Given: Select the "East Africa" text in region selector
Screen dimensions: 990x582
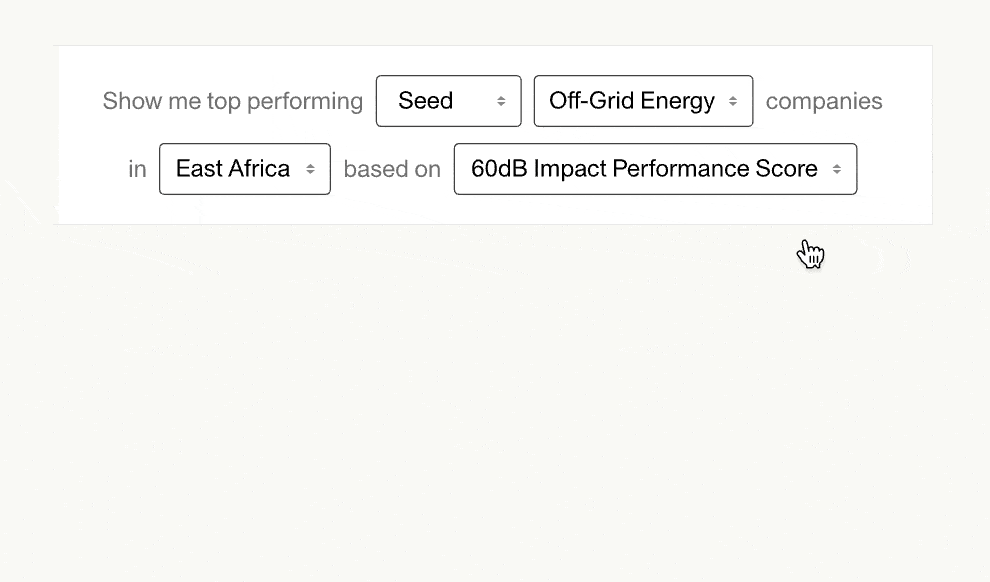Looking at the screenshot, I should pyautogui.click(x=232, y=169).
